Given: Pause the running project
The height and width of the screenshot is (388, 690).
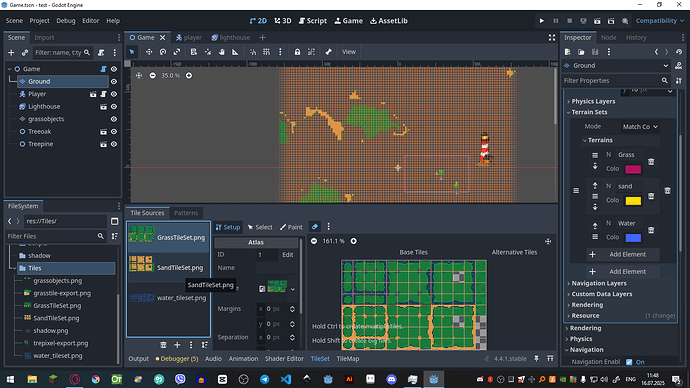Looking at the screenshot, I should click(556, 21).
